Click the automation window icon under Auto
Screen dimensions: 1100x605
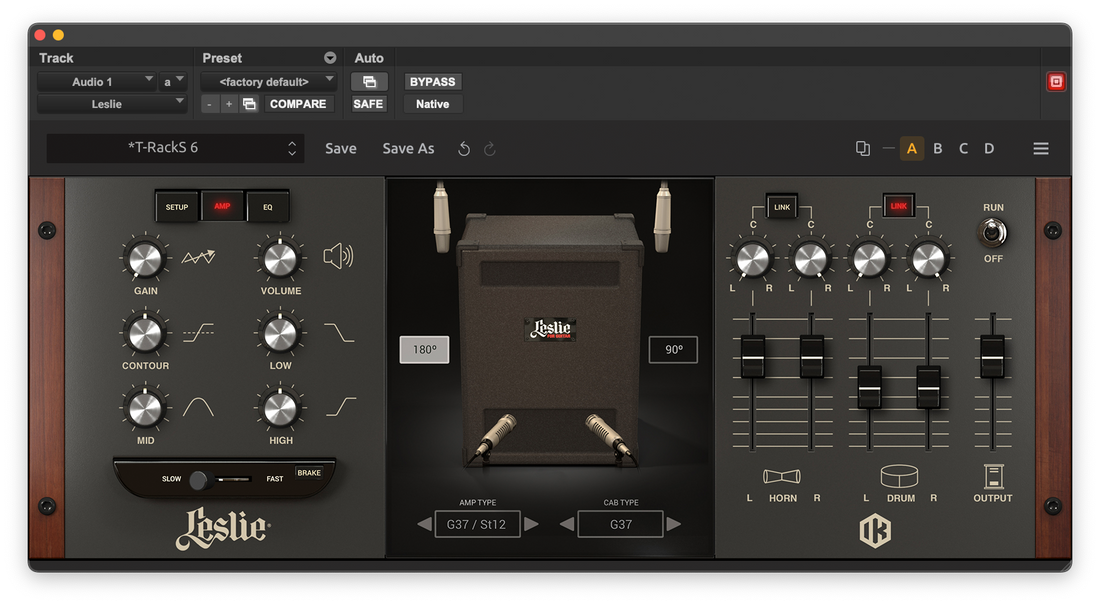pos(369,81)
